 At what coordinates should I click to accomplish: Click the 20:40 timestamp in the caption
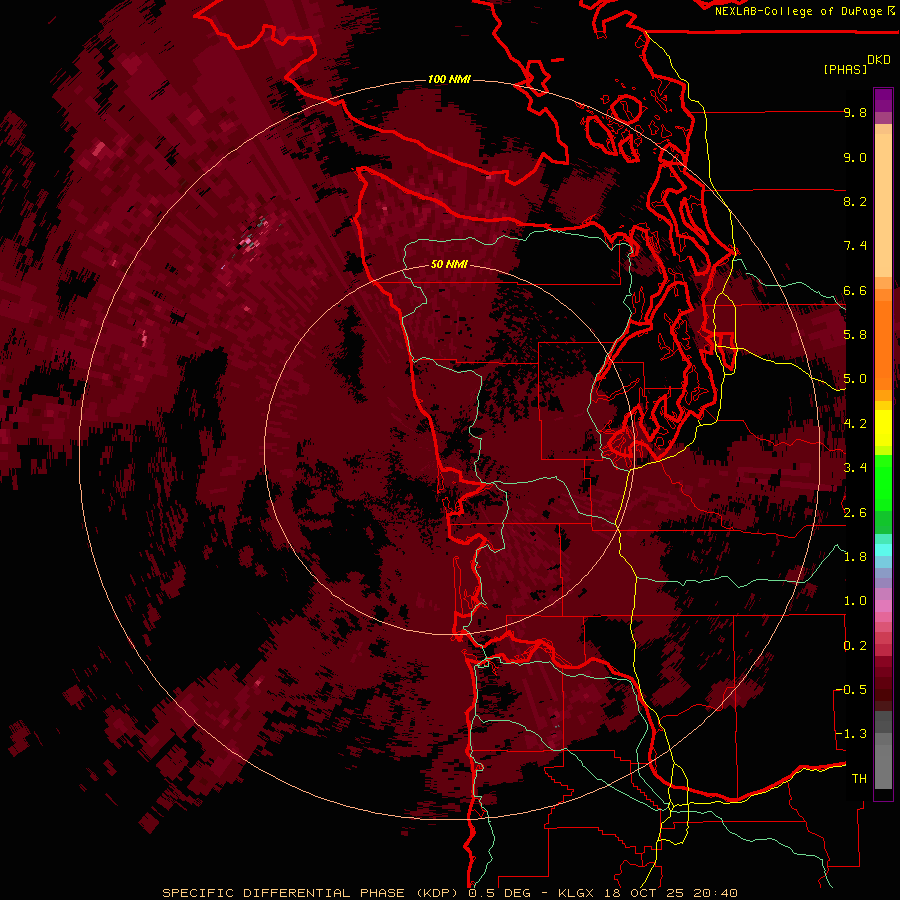click(x=715, y=893)
